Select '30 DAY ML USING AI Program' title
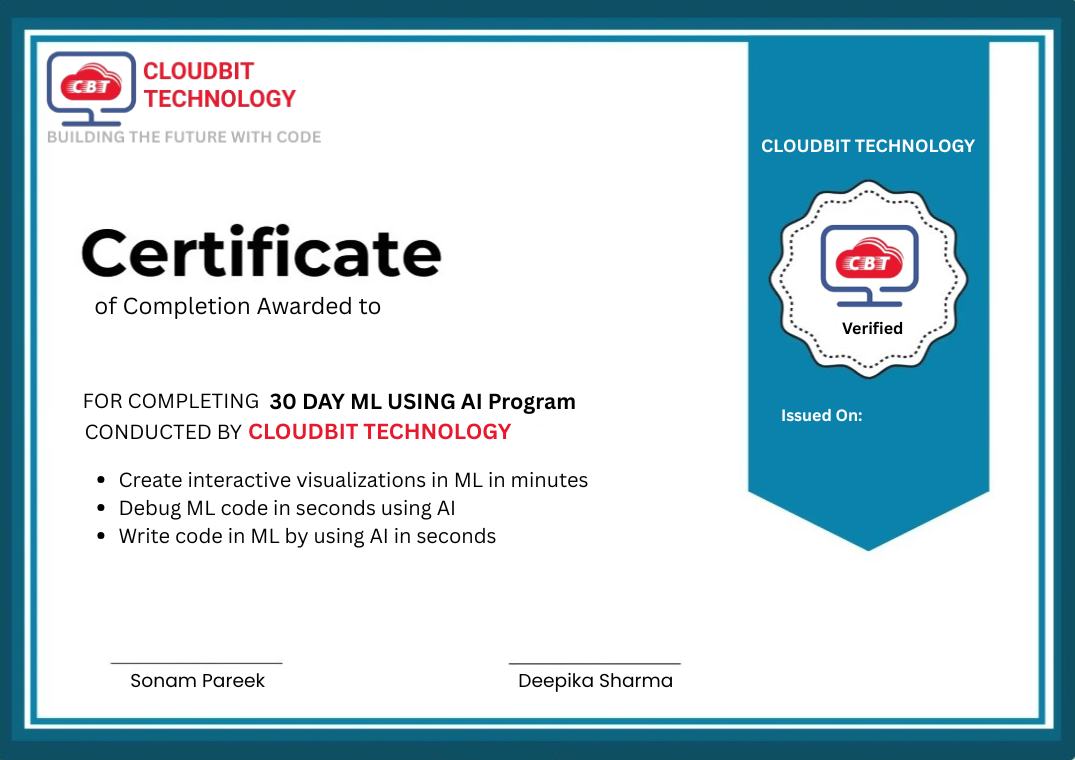 tap(422, 402)
